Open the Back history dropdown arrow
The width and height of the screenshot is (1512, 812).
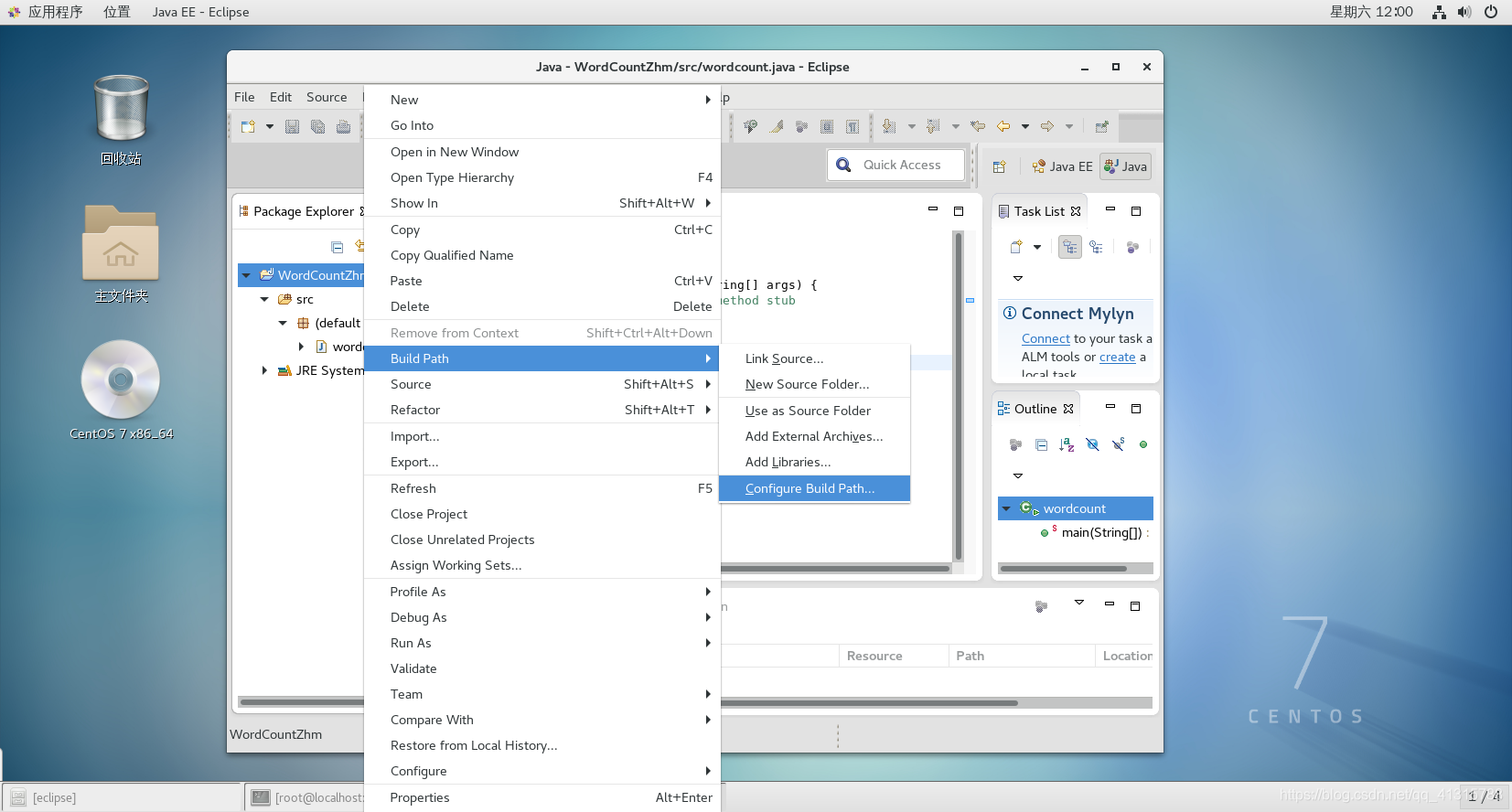pos(1025,126)
